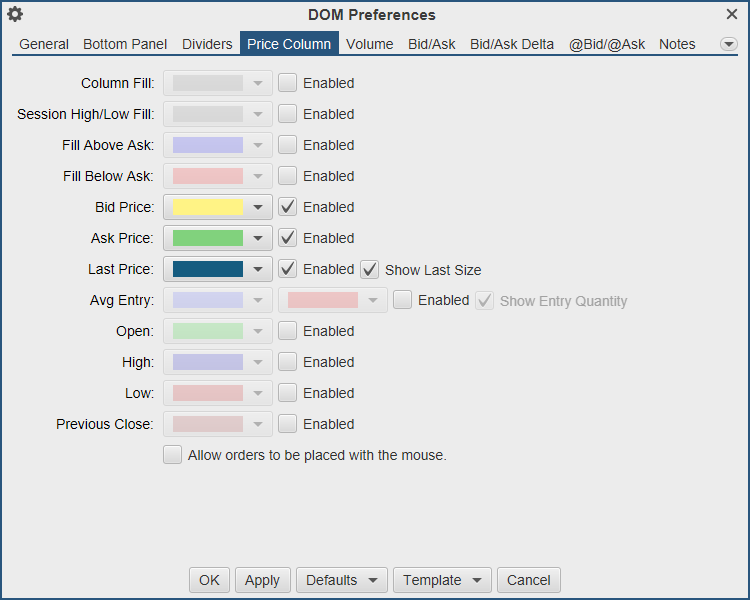Image resolution: width=750 pixels, height=600 pixels.
Task: Enable the Previous Close checkbox
Action: tap(288, 424)
